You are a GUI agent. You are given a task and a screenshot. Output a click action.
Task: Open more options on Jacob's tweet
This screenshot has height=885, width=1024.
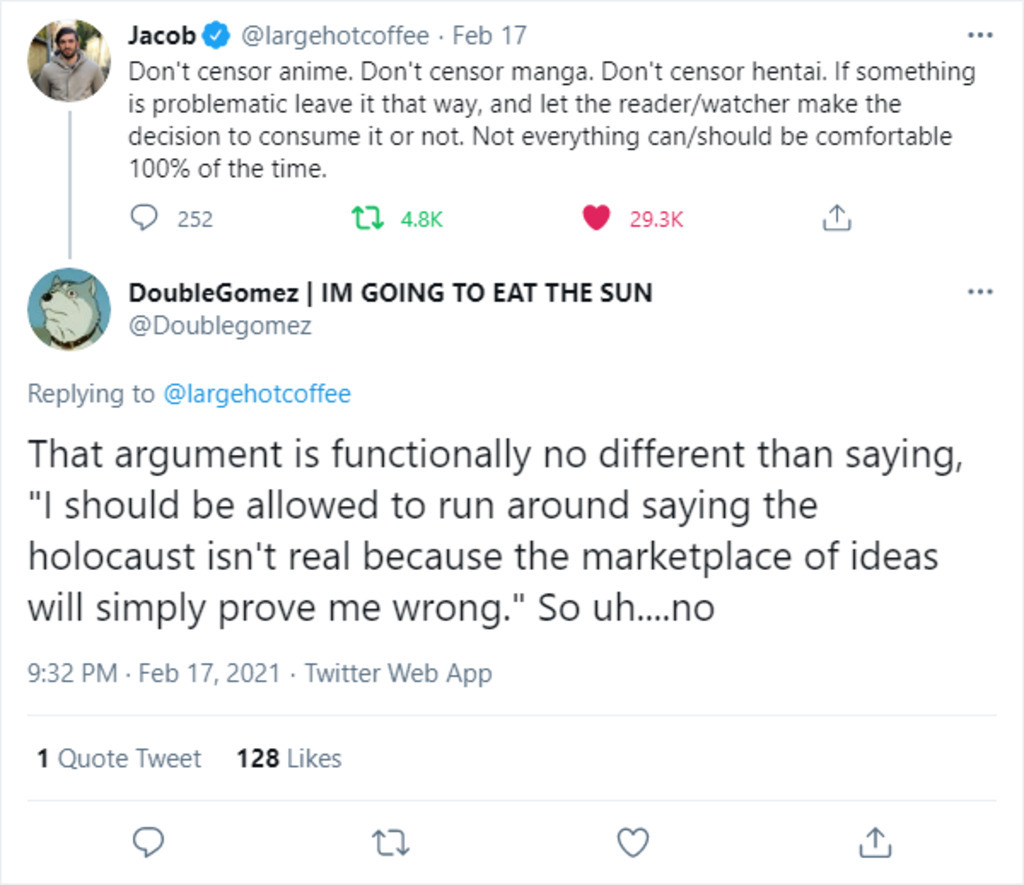pos(980,35)
